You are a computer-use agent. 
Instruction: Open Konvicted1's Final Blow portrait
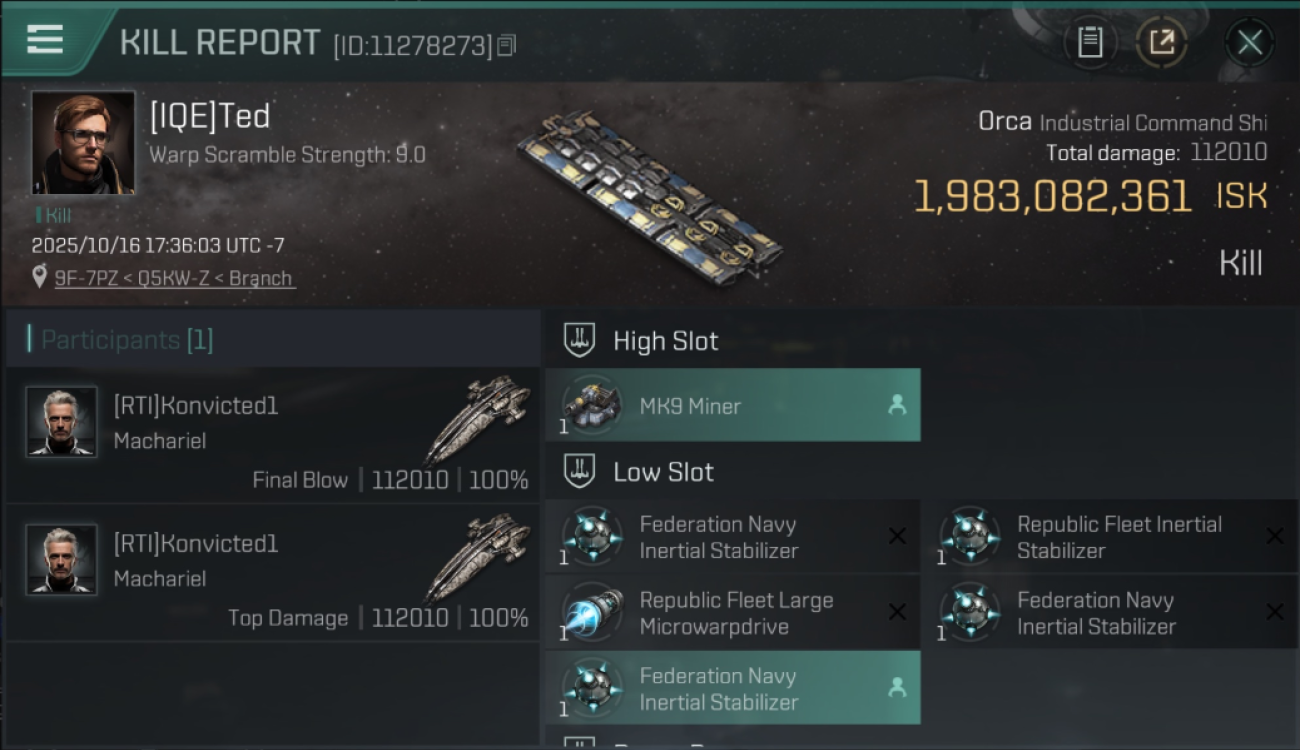tap(62, 422)
